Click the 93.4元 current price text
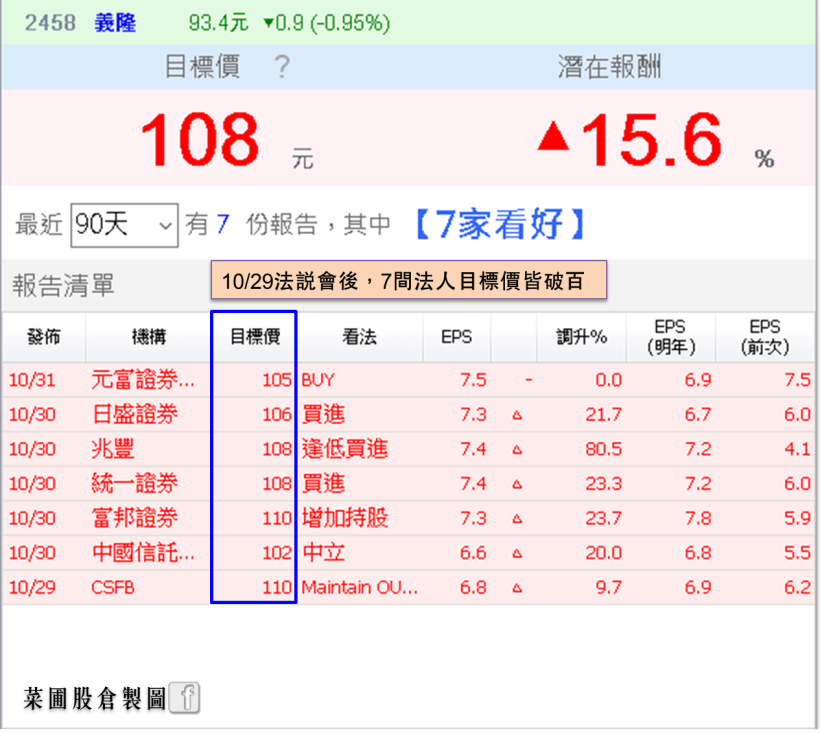The image size is (820, 733). (x=219, y=23)
